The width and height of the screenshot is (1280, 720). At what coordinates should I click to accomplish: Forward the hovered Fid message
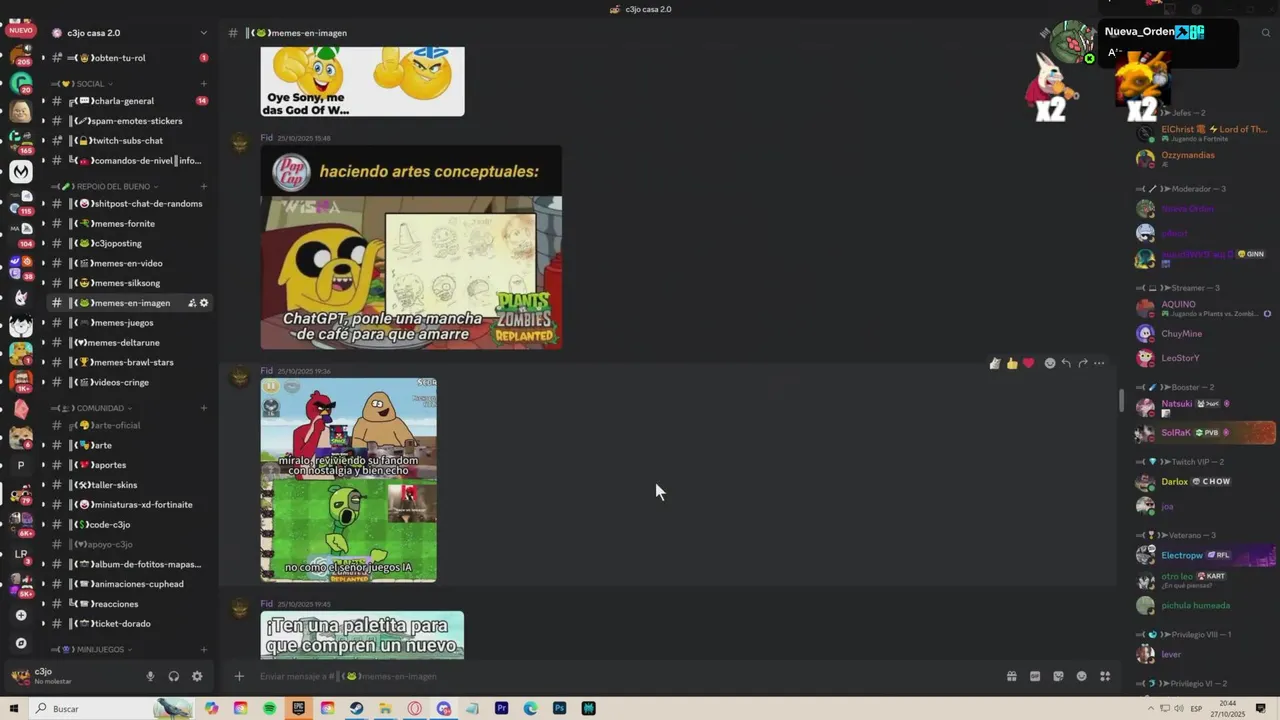click(1083, 363)
